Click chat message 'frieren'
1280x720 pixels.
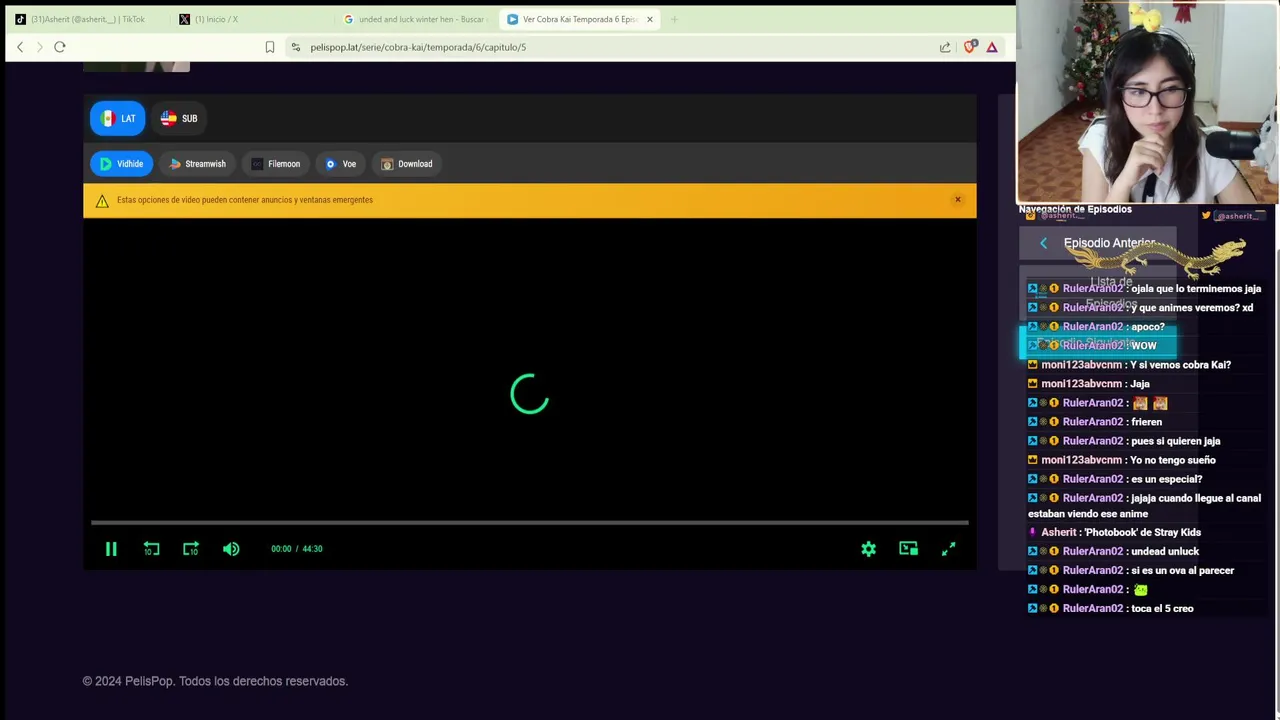point(1146,422)
